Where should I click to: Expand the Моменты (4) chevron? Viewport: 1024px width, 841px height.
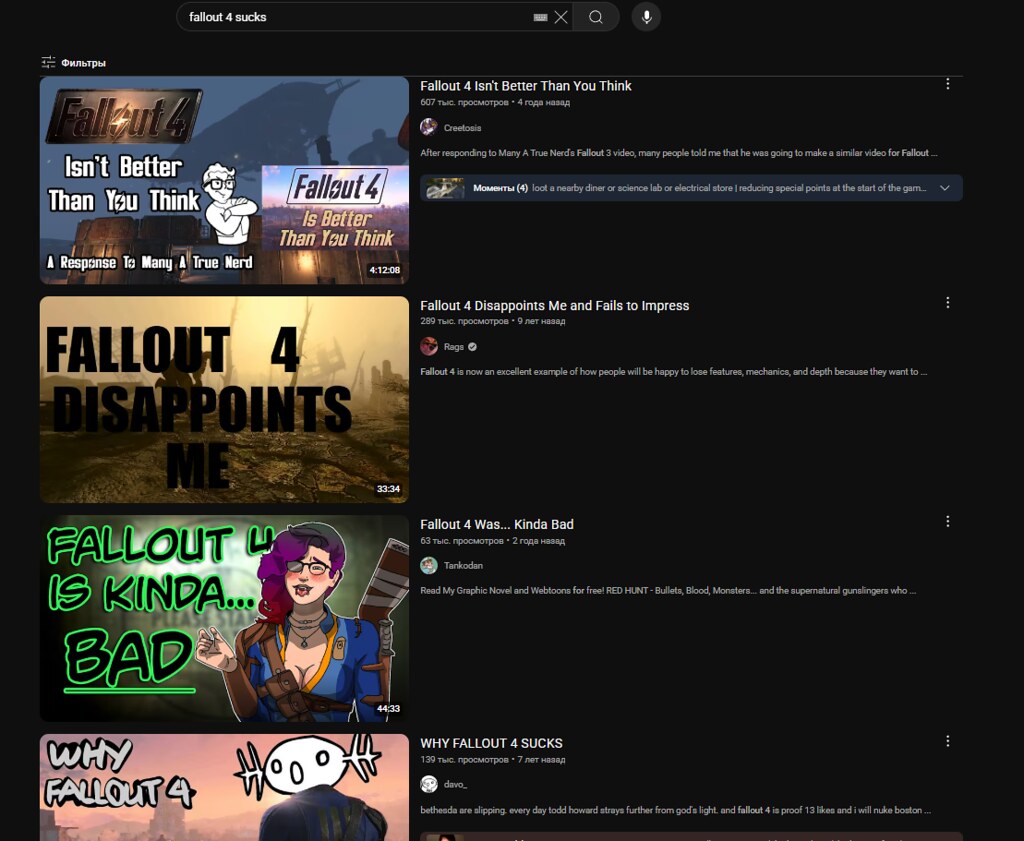pos(944,188)
